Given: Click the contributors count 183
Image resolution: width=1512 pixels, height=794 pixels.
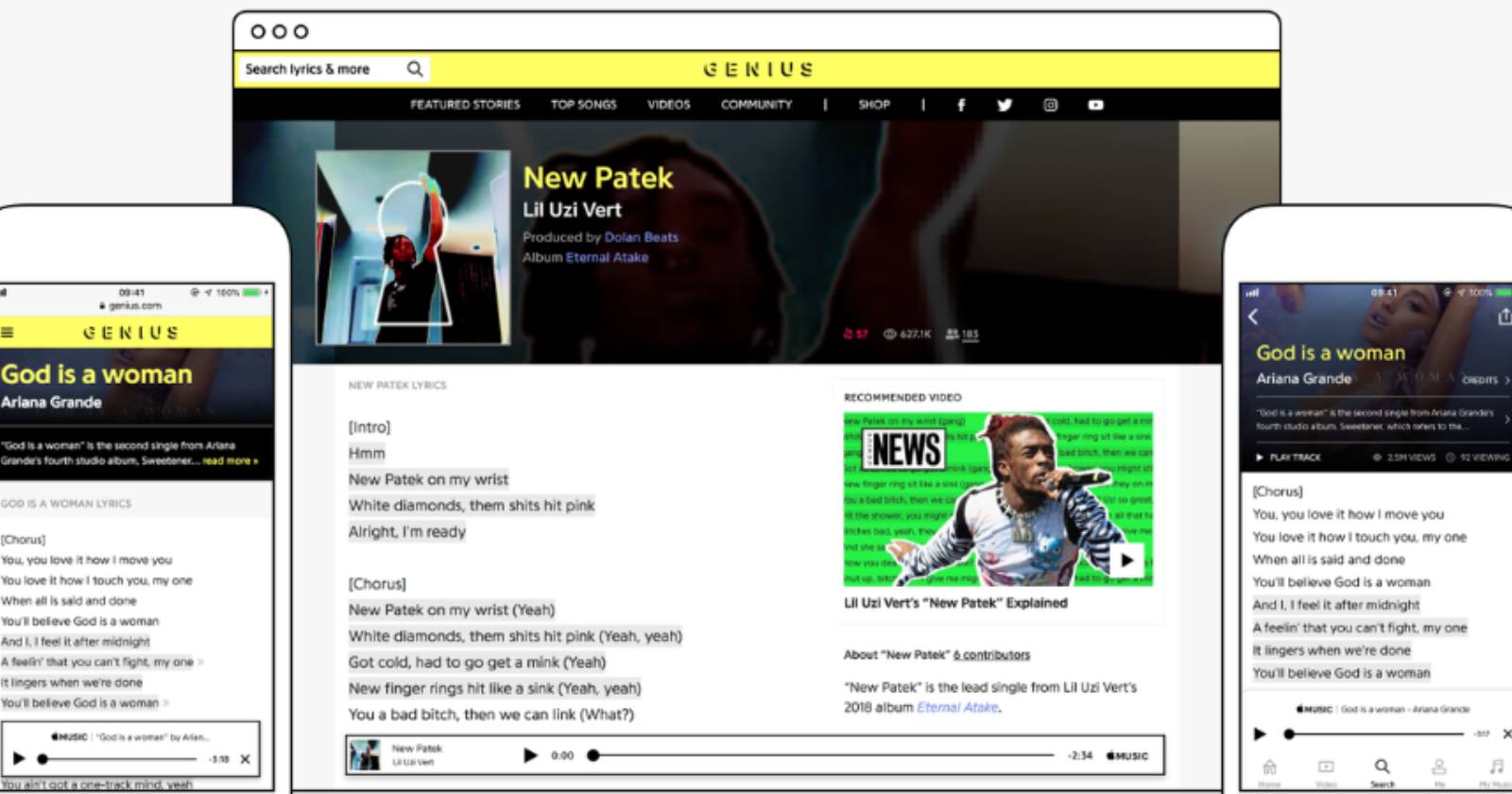Looking at the screenshot, I should (x=962, y=334).
